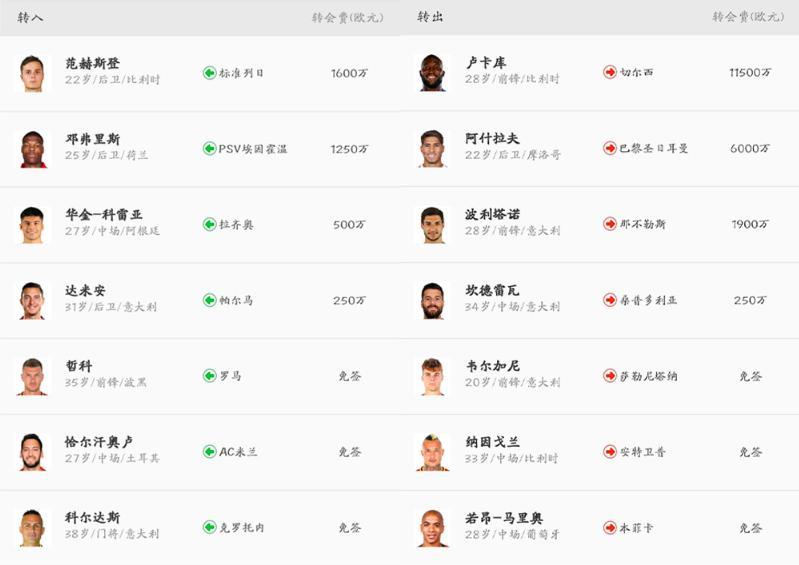Select the 转入 section header
This screenshot has height=565, width=799.
tap(30, 18)
